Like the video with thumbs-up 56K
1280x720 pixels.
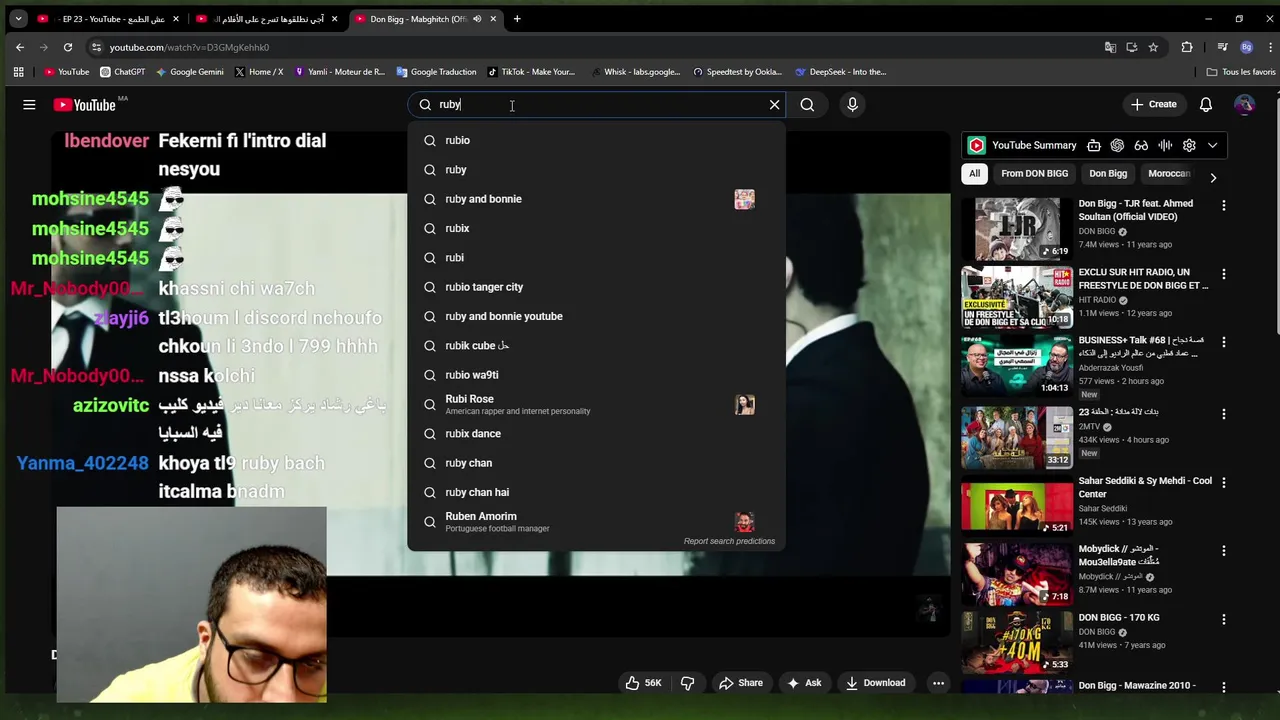[x=644, y=683]
